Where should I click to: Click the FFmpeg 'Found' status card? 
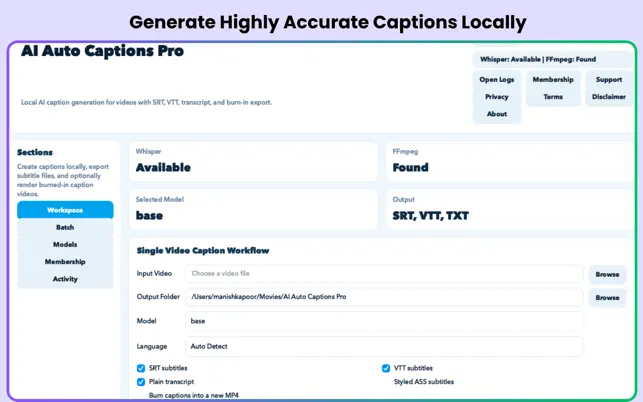pyautogui.click(x=510, y=162)
